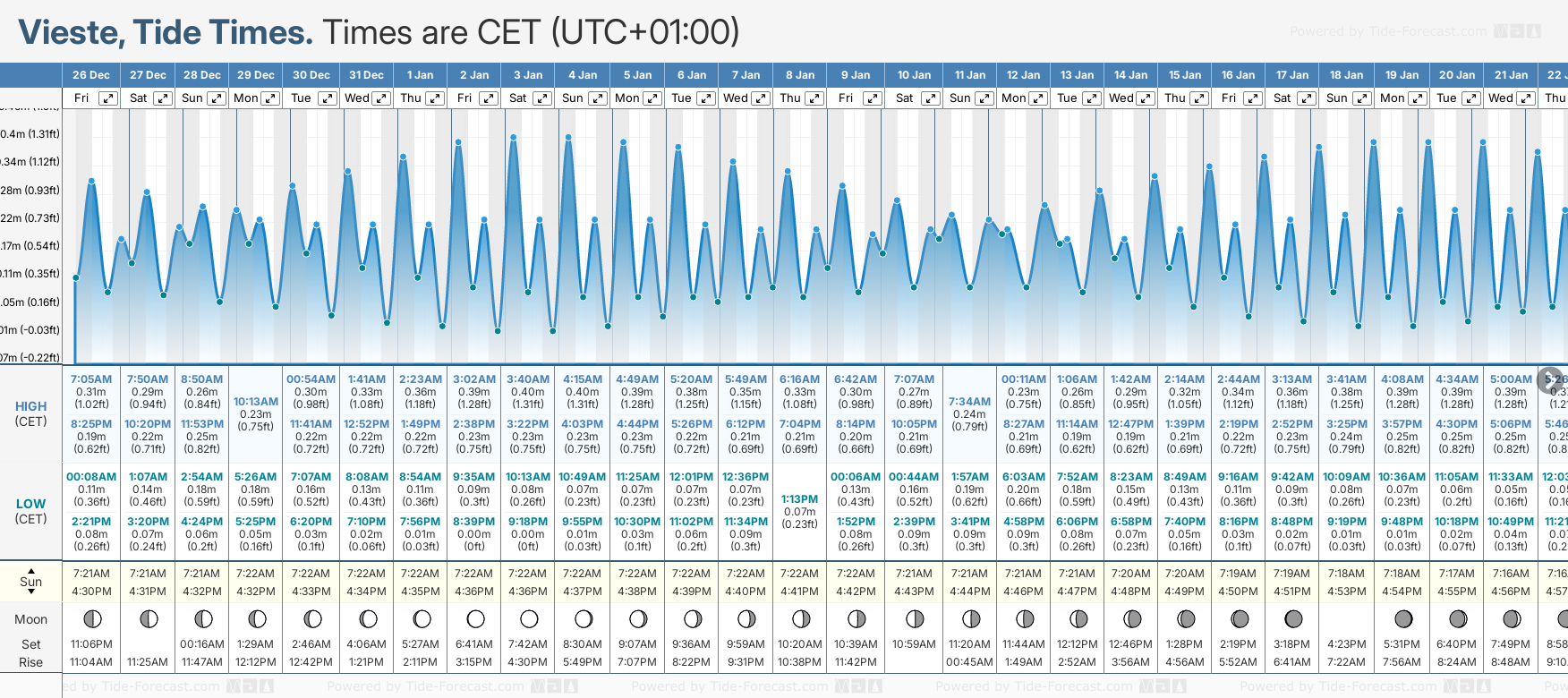Screen dimensions: 1568x698
Task: Click the 3 Jan high tide peak marker
Action: pyautogui.click(x=514, y=138)
